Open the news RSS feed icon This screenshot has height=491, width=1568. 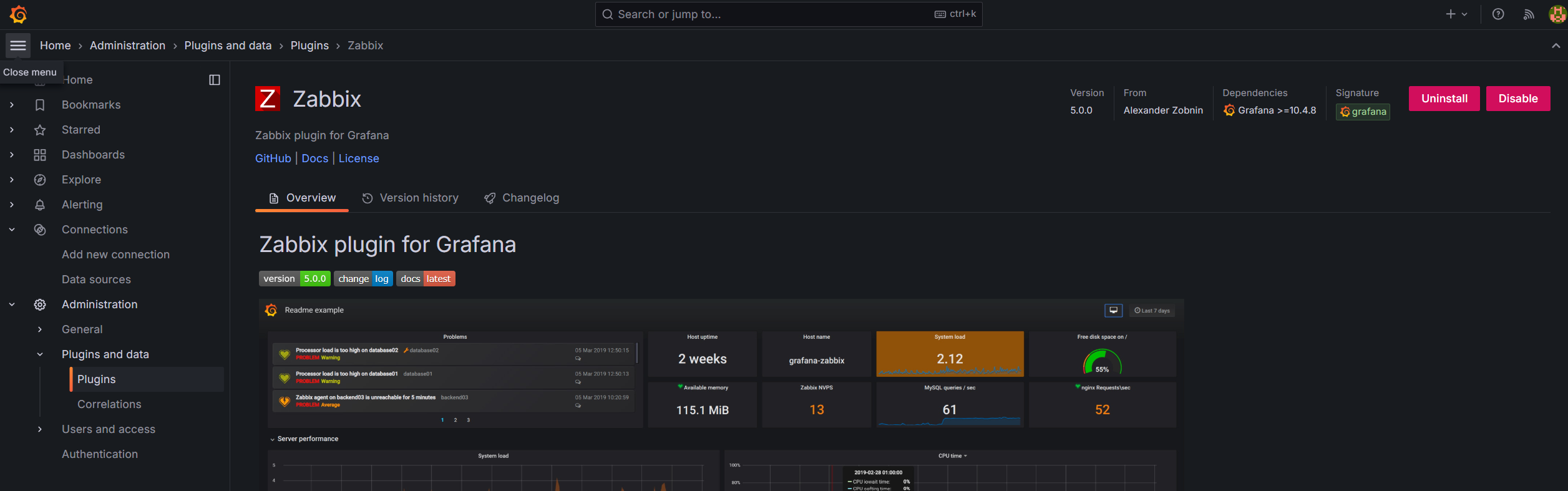click(1529, 14)
